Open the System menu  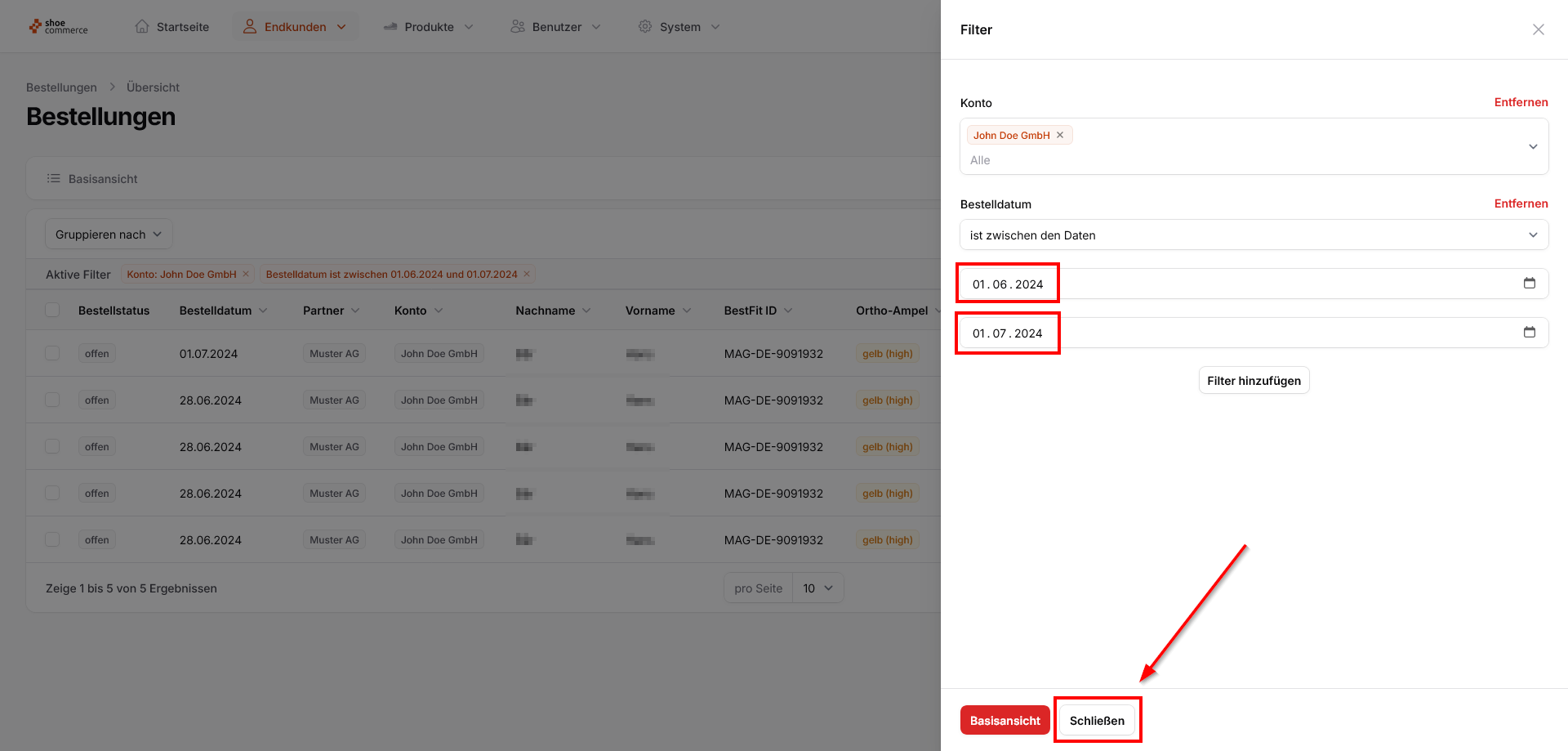(679, 27)
